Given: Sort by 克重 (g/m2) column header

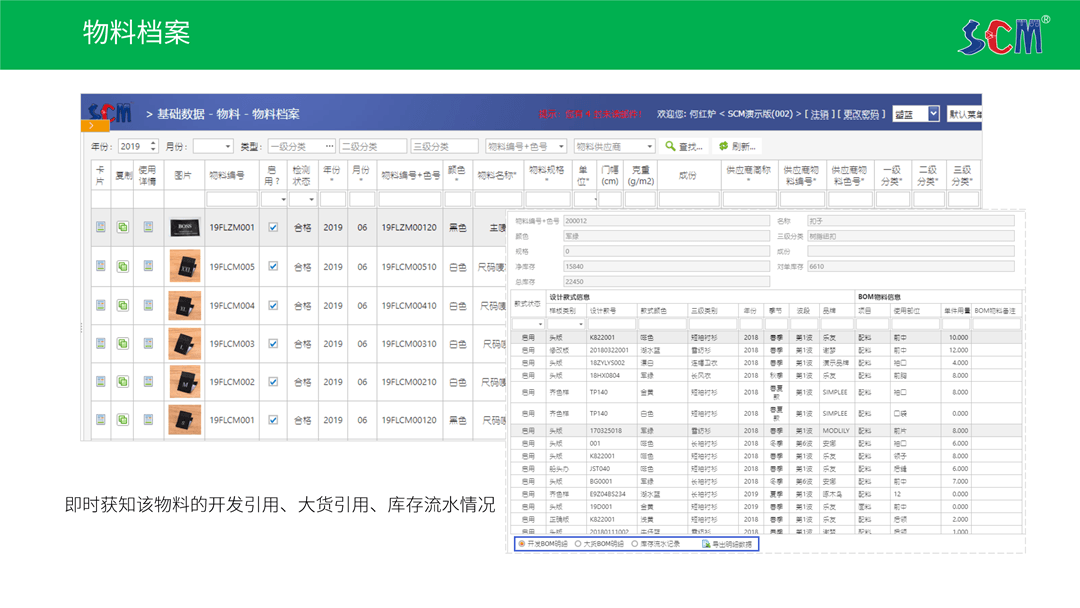Looking at the screenshot, I should click(641, 175).
